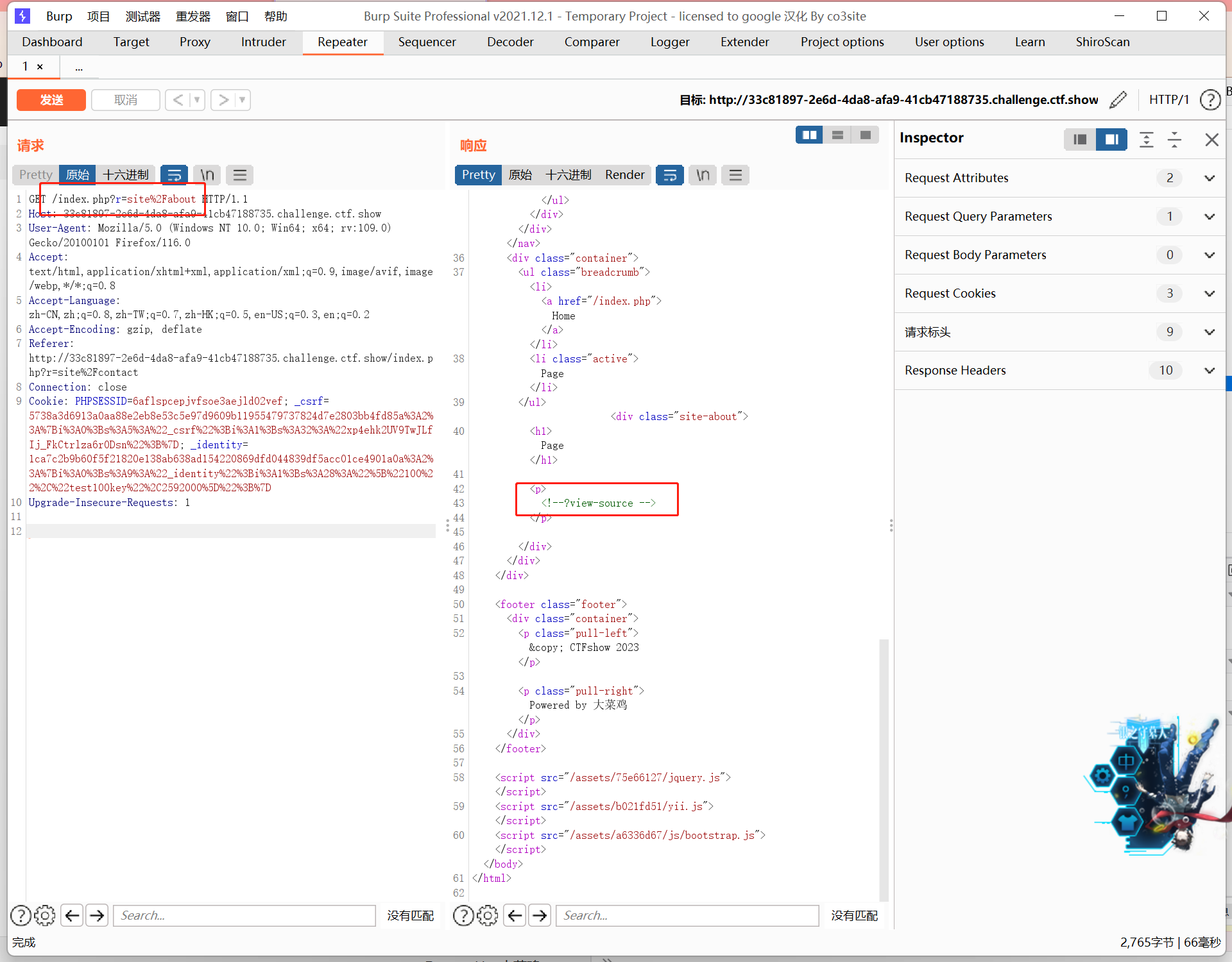The height and width of the screenshot is (962, 1232).
Task: Switch response view to Render tab
Action: point(624,175)
